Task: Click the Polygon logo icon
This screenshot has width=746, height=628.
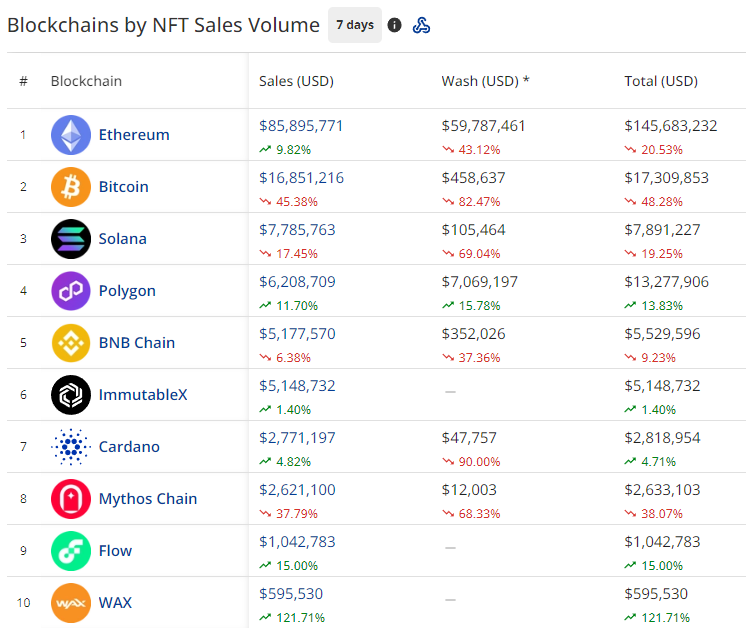Action: (x=71, y=291)
